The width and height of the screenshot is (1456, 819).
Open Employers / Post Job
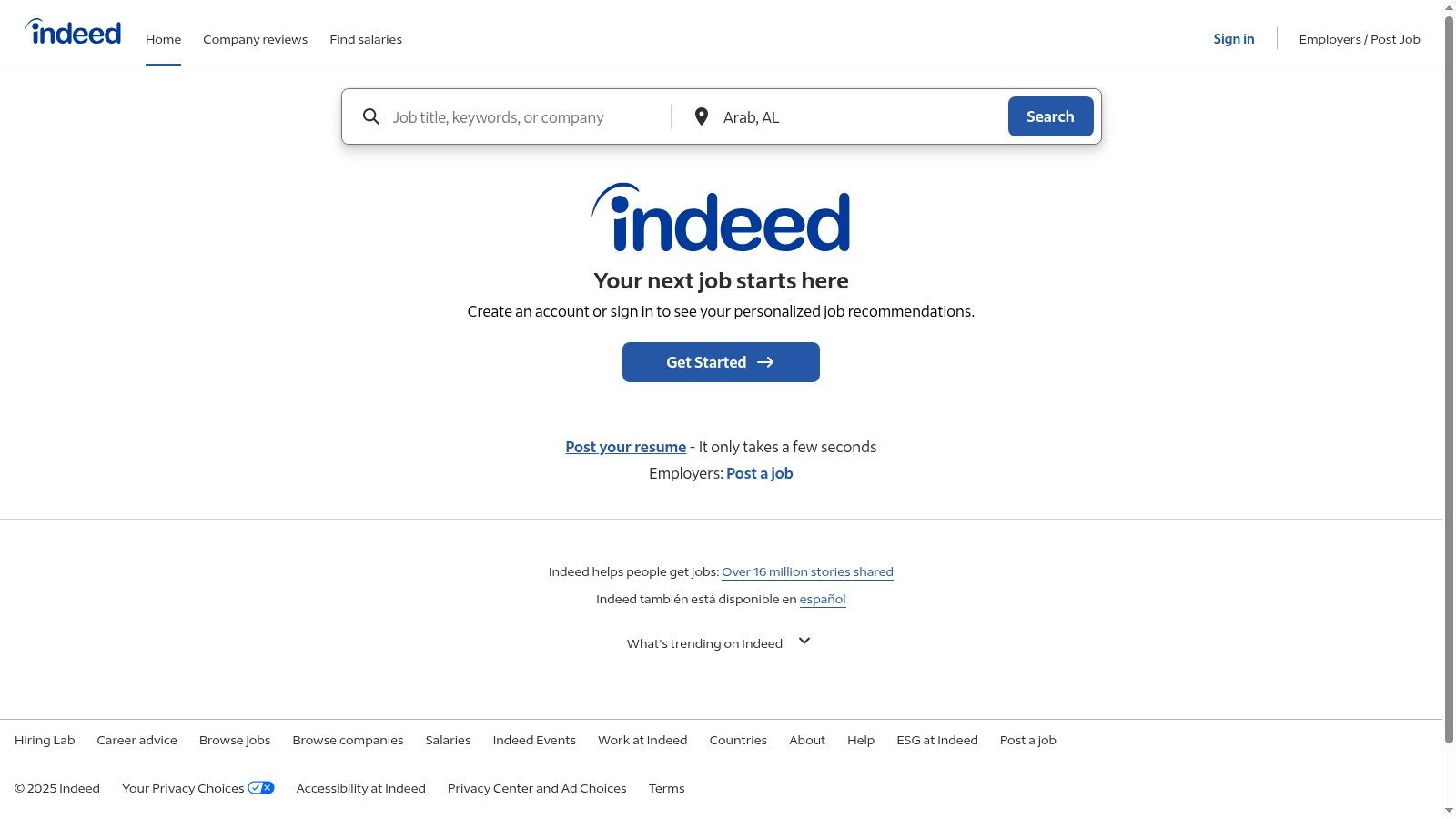1360,39
